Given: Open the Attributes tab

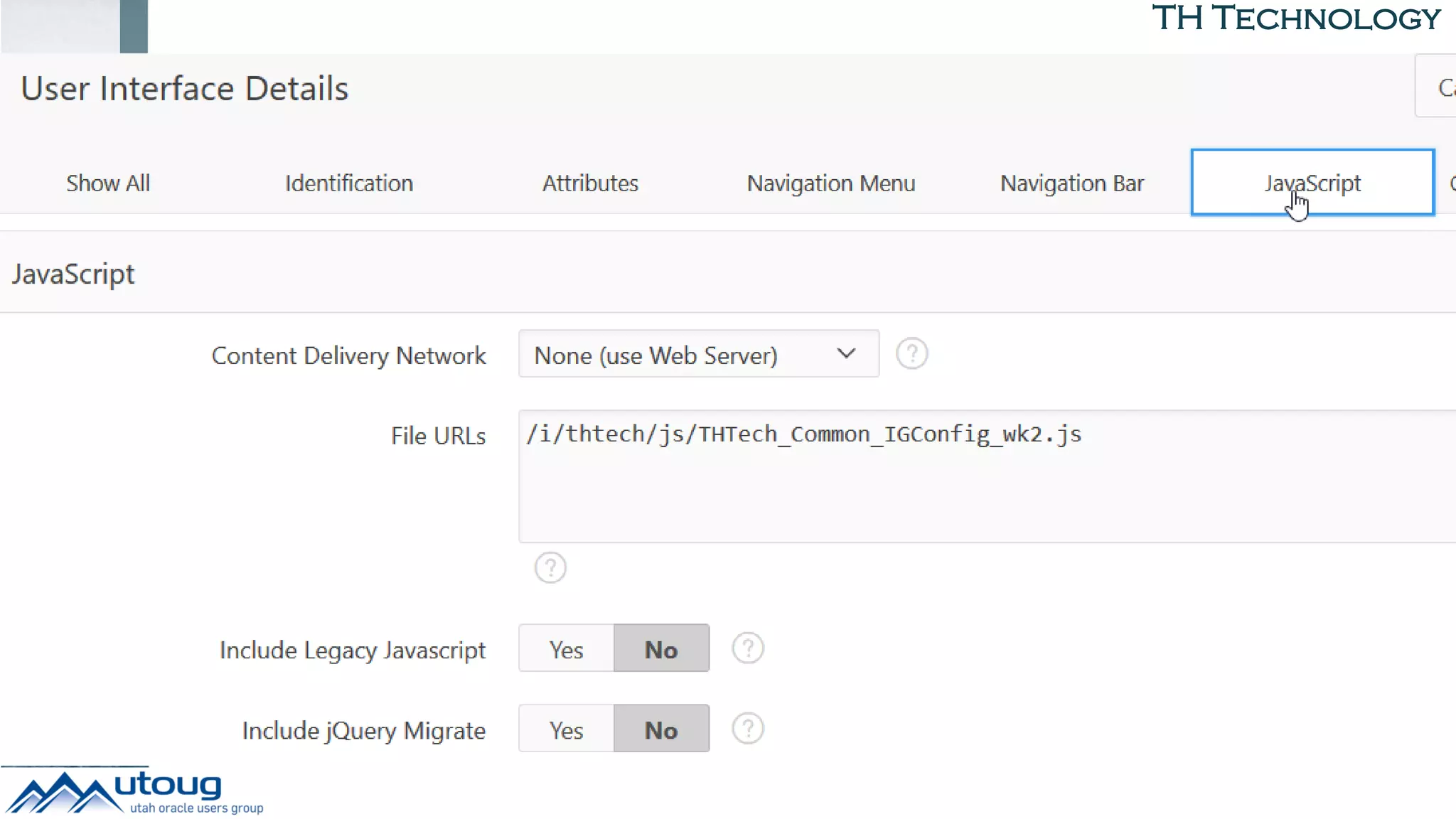Looking at the screenshot, I should point(590,183).
